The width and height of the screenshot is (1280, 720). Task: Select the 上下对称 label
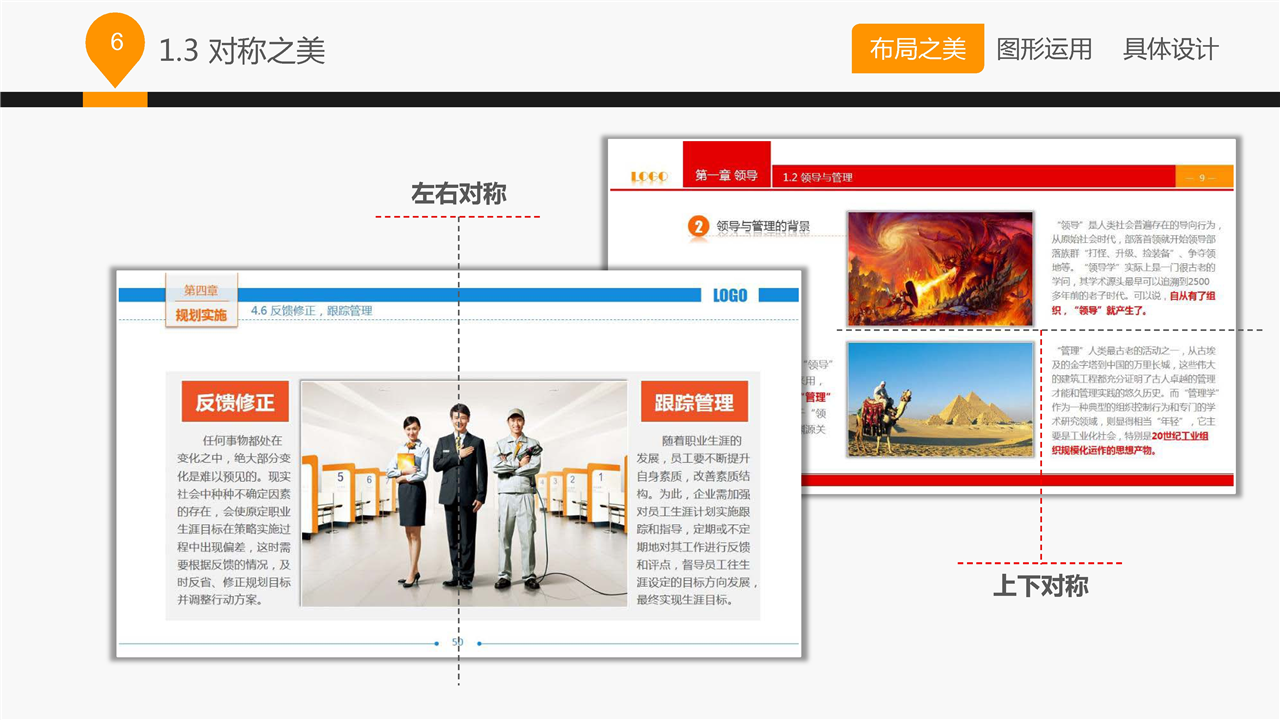pos(1040,586)
